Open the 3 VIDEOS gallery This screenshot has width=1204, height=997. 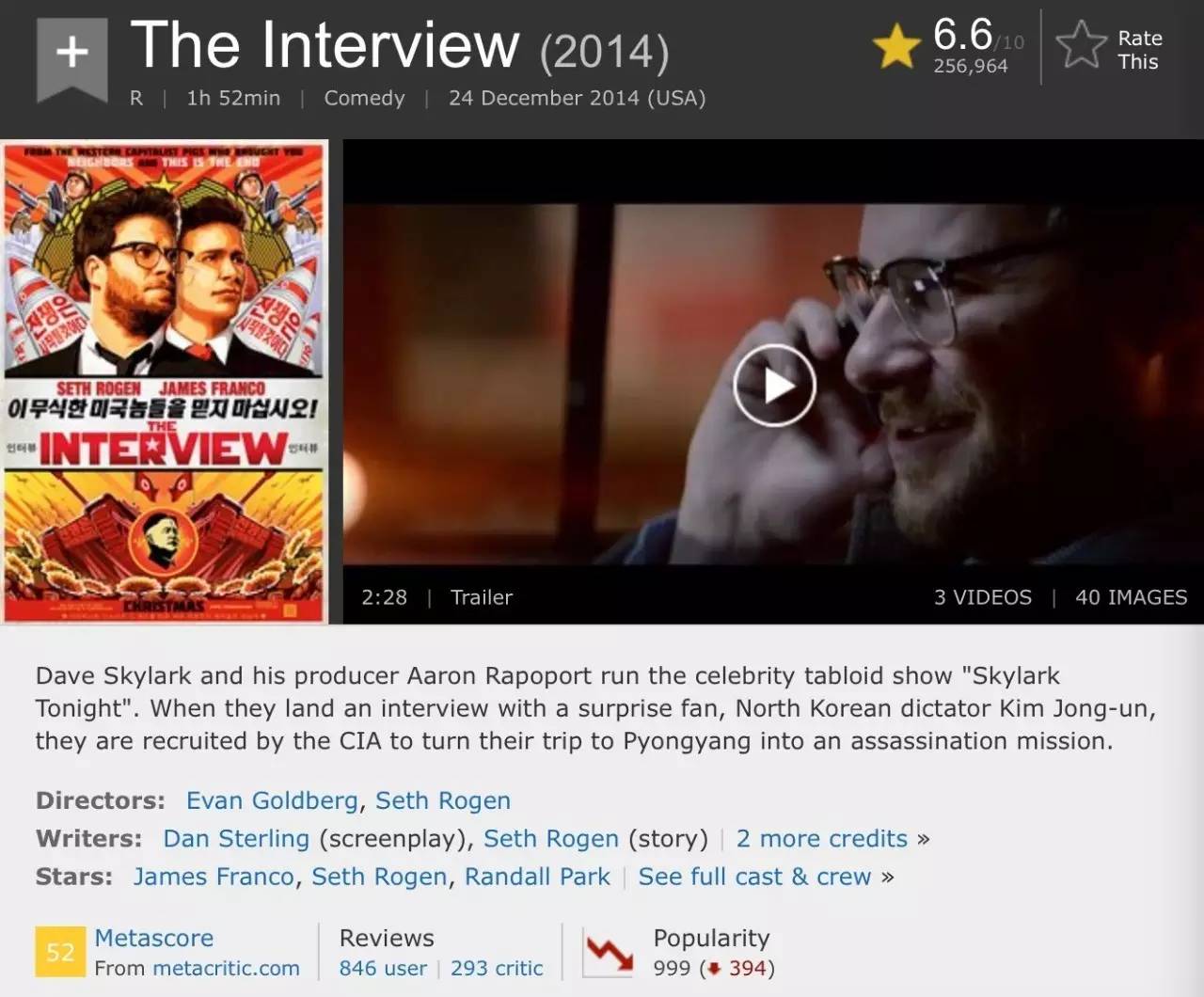(982, 597)
